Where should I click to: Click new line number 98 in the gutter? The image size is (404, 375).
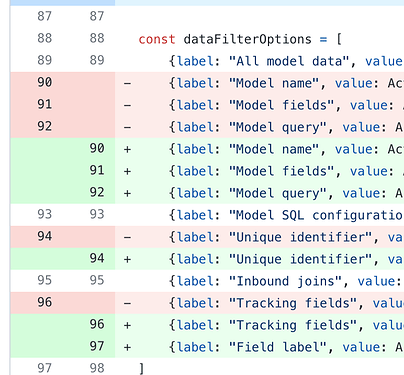coord(97,368)
